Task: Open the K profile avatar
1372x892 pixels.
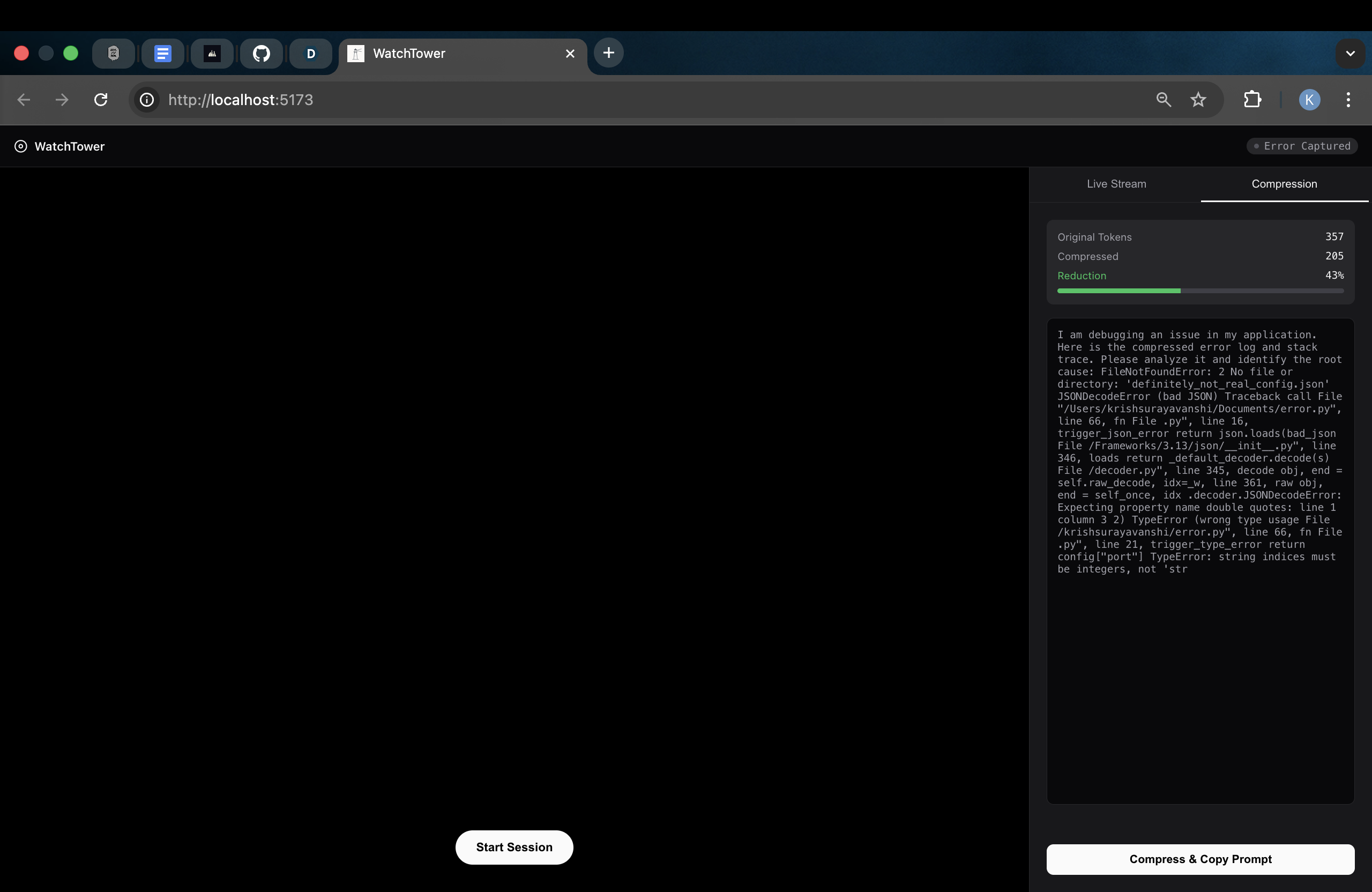Action: [1309, 100]
